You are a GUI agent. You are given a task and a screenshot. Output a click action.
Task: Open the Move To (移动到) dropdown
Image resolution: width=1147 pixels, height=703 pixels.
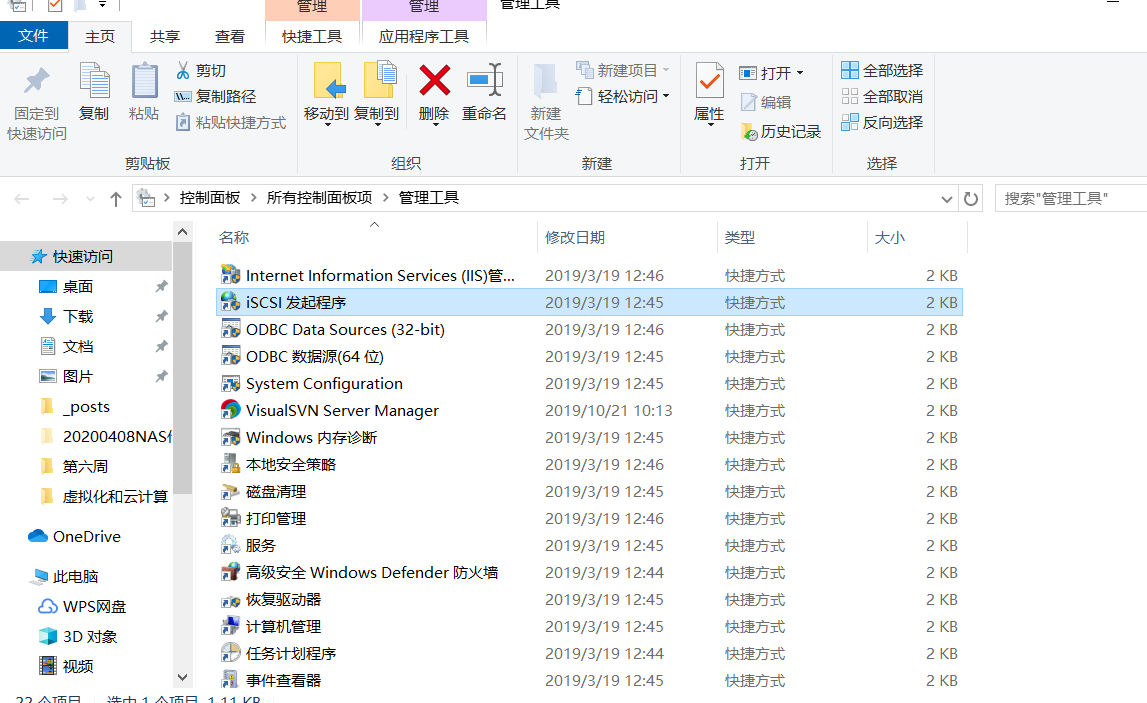pos(327,125)
